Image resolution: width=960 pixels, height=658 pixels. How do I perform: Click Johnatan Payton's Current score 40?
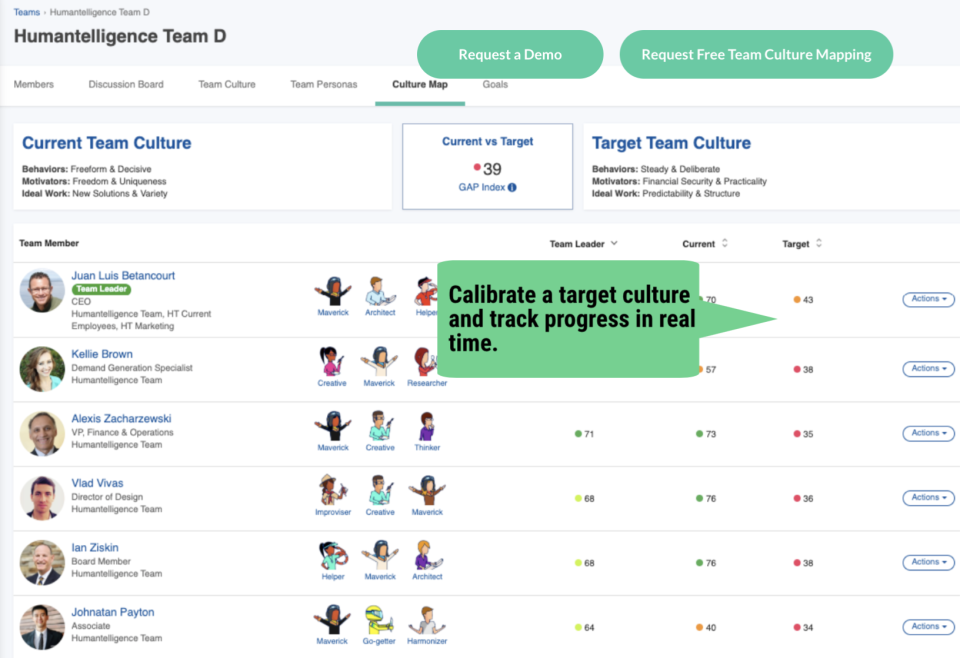coord(706,627)
